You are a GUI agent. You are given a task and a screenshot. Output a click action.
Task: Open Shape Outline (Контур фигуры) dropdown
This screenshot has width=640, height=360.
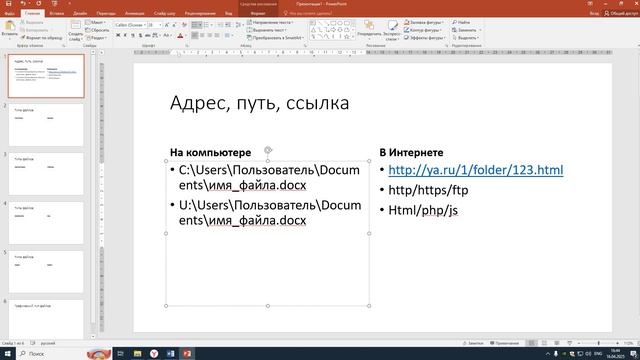click(423, 30)
